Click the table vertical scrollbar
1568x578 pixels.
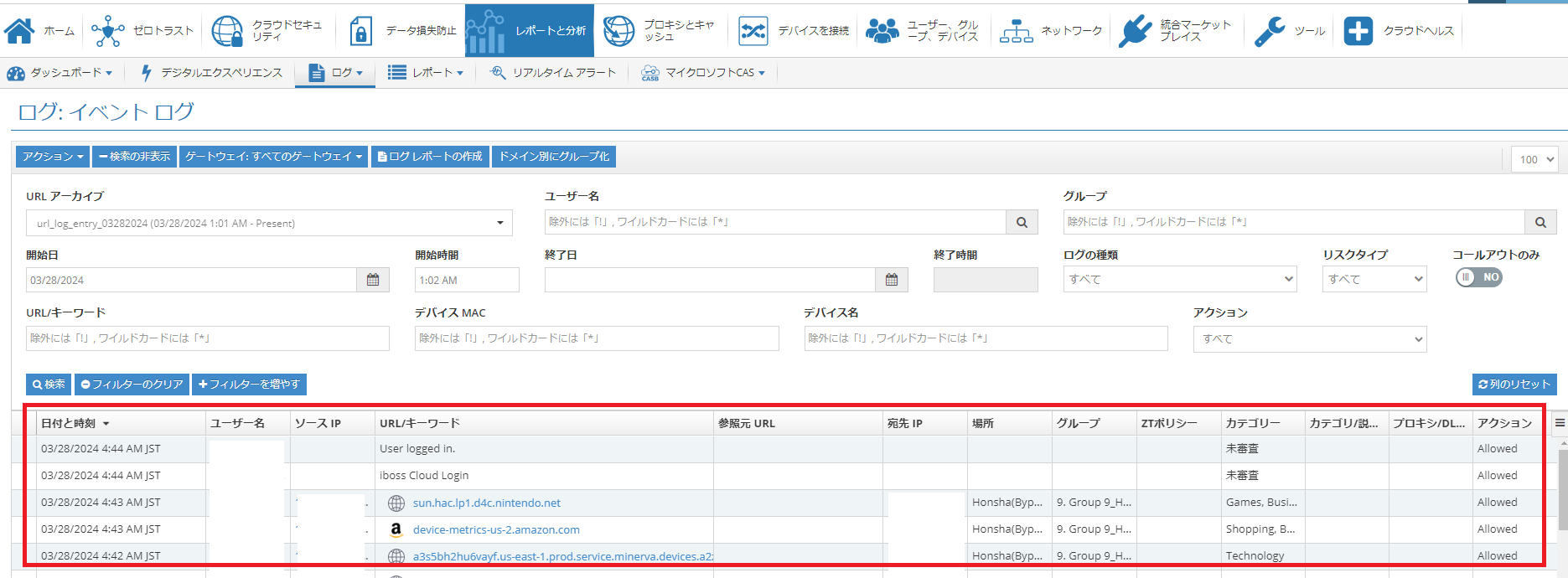1562,490
